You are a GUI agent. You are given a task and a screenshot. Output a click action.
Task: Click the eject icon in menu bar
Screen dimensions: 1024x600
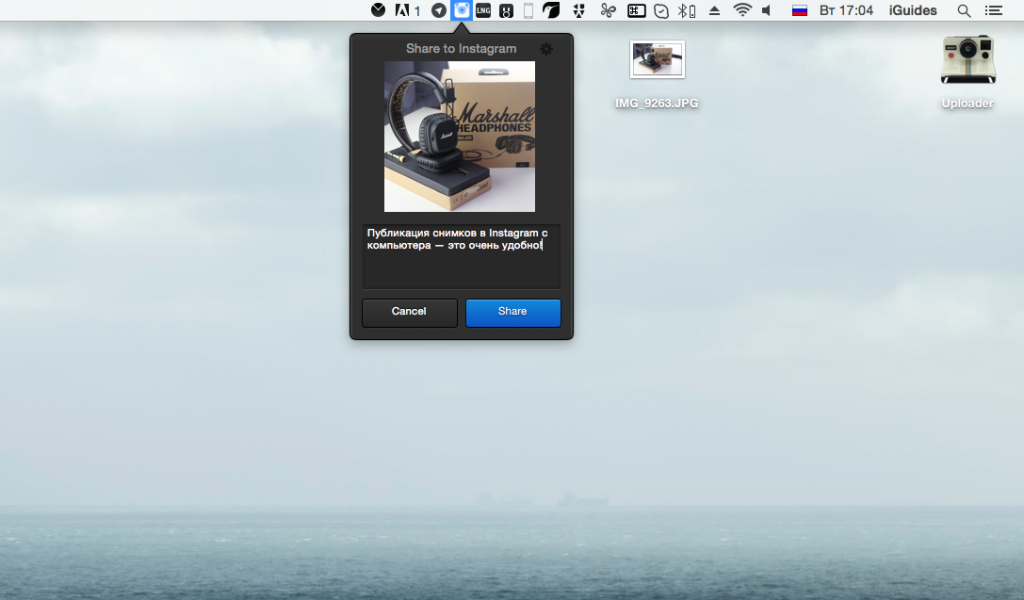point(714,10)
